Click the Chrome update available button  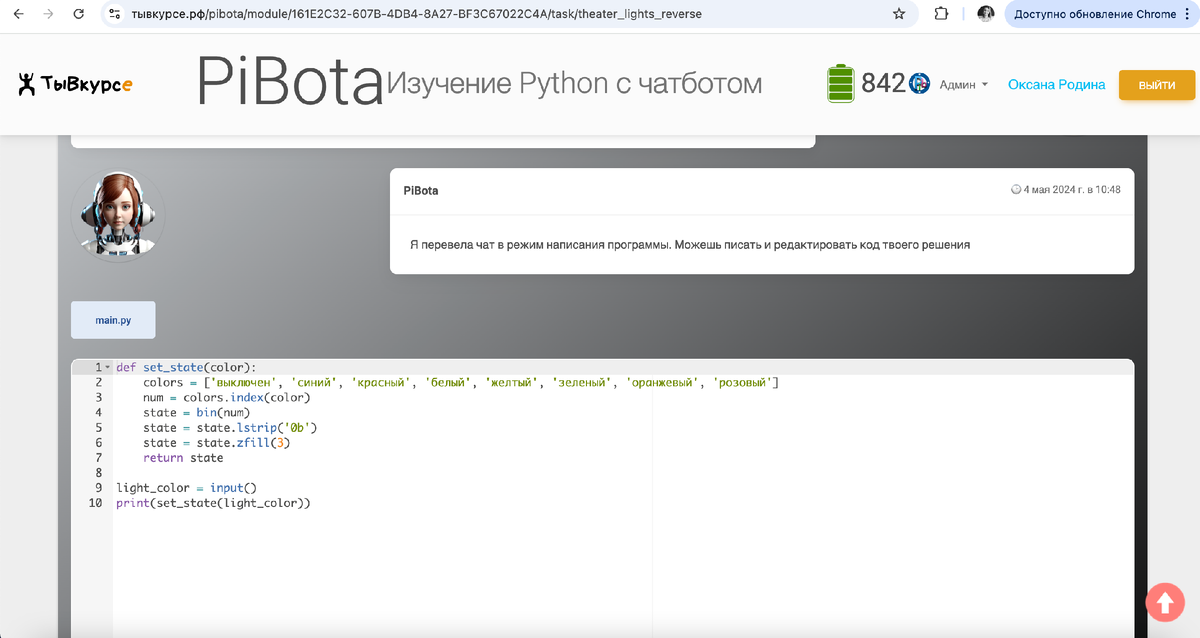[1094, 14]
